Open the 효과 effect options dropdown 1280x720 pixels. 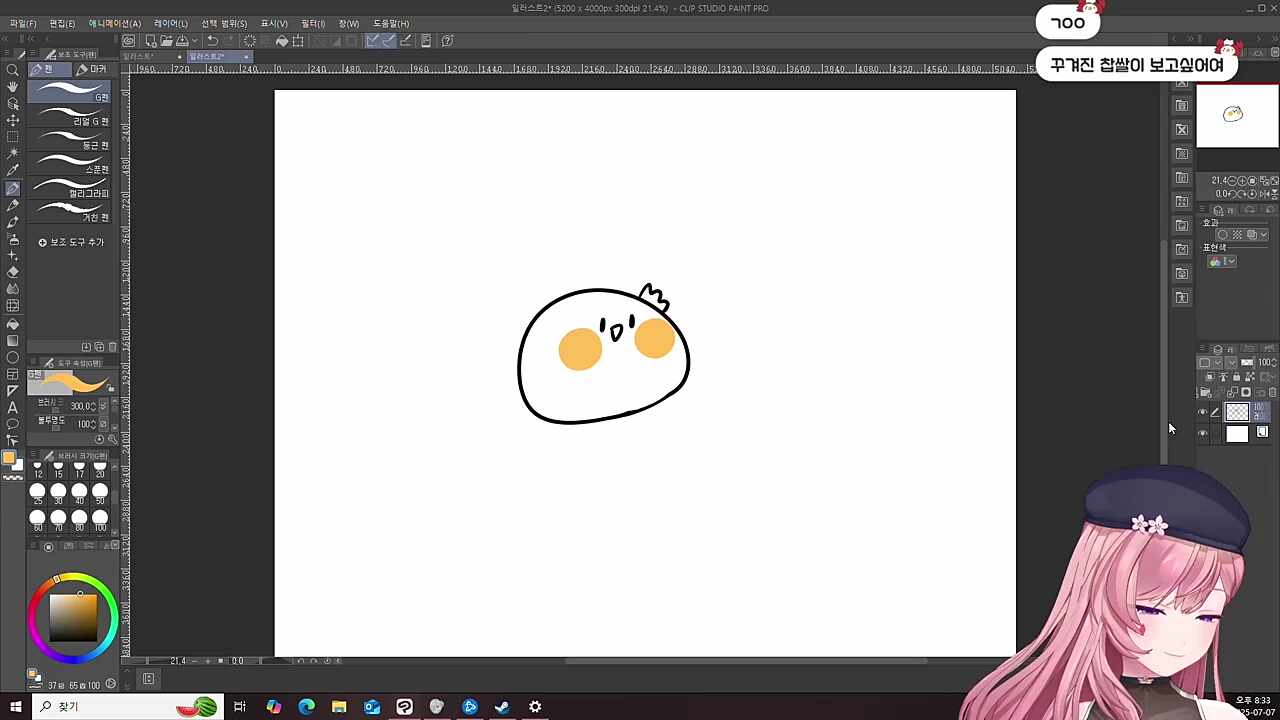point(1264,235)
